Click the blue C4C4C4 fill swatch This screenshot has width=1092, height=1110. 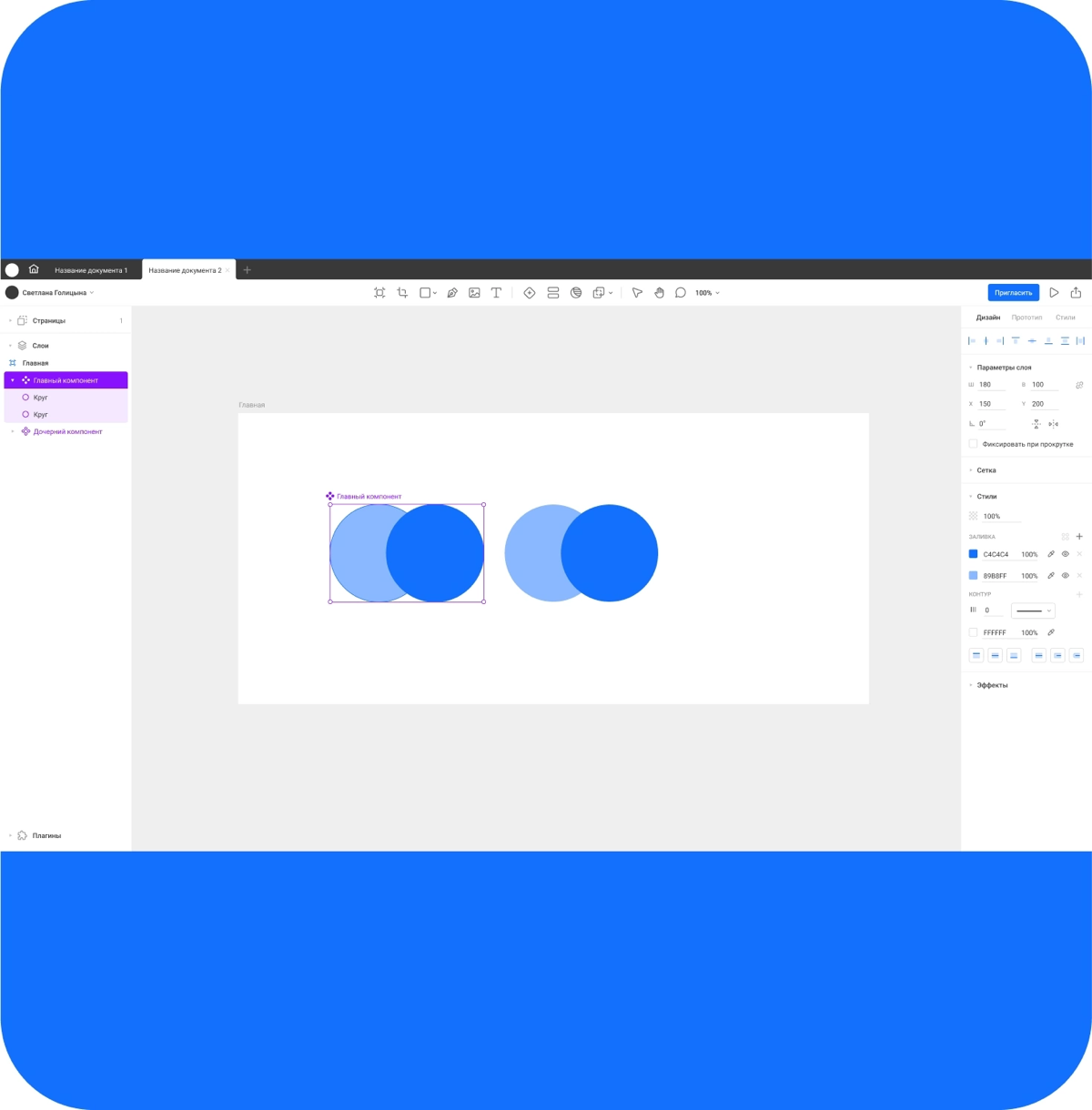[x=973, y=554]
